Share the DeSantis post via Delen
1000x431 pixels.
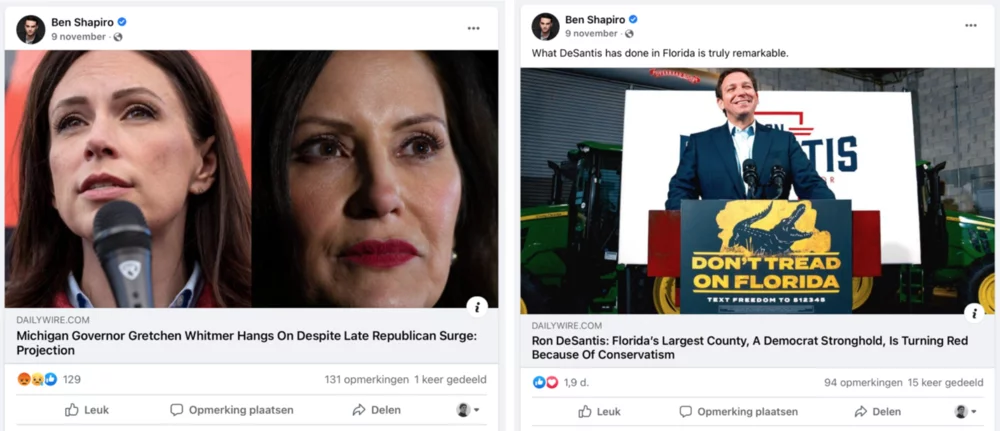click(x=878, y=412)
